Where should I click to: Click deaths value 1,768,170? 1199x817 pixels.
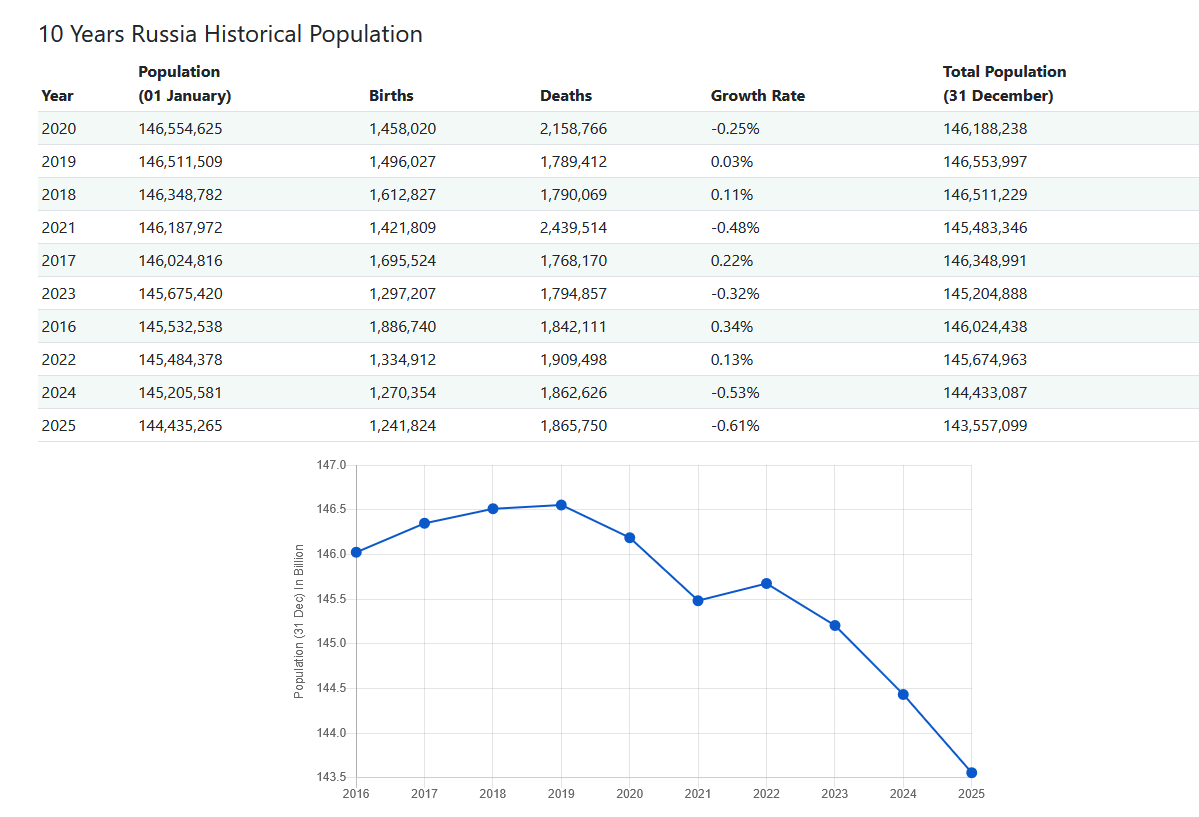(574, 260)
